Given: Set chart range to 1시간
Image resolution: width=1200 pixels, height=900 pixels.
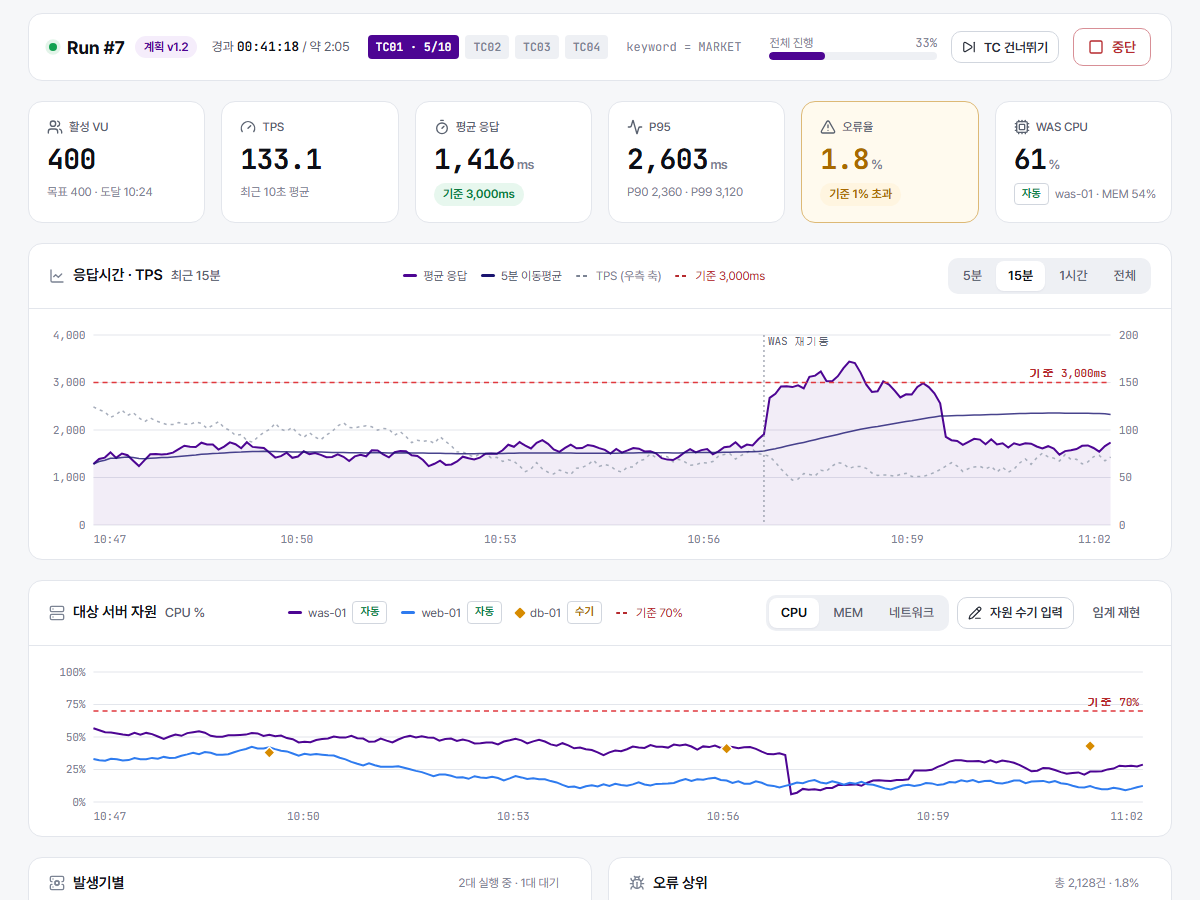Looking at the screenshot, I should [1074, 275].
